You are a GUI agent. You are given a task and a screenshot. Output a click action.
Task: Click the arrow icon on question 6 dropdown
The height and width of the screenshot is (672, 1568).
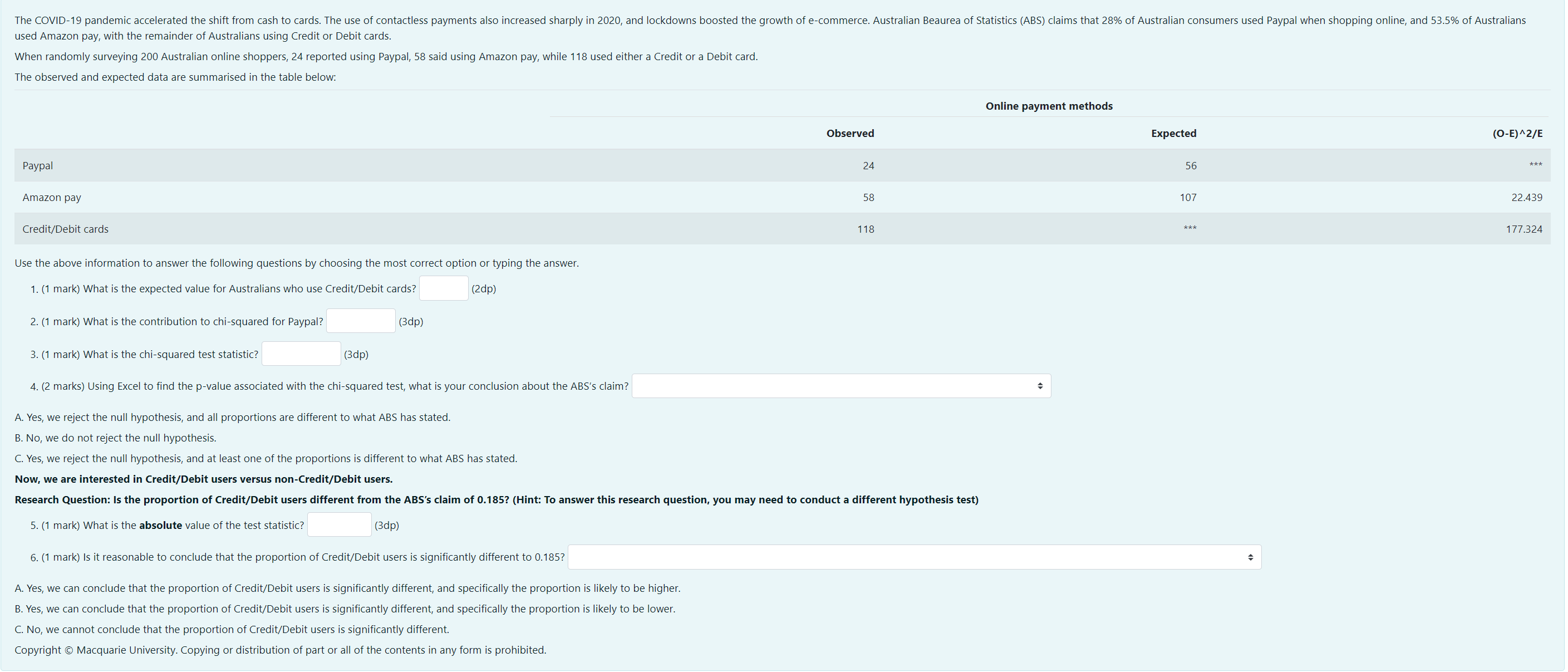coord(1250,557)
